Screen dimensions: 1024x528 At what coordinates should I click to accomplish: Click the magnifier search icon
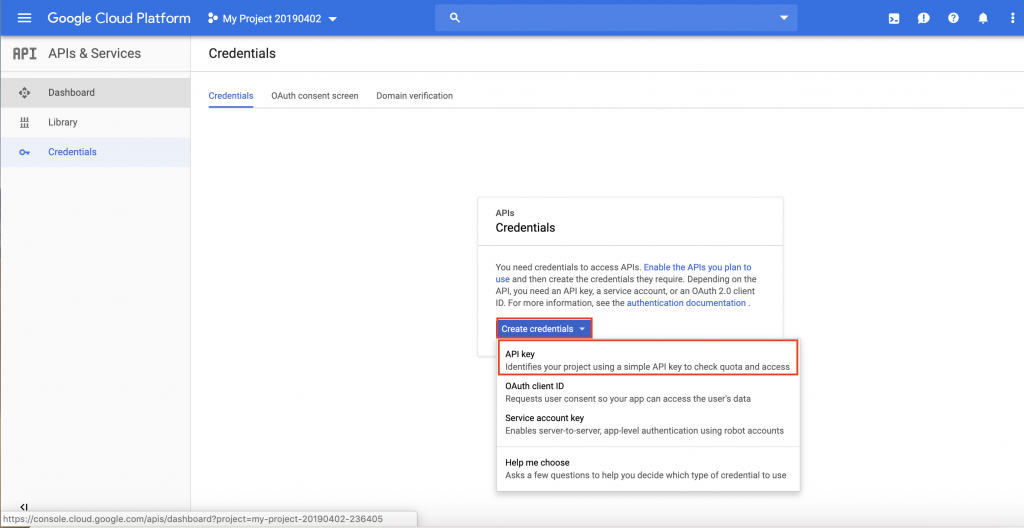point(455,18)
